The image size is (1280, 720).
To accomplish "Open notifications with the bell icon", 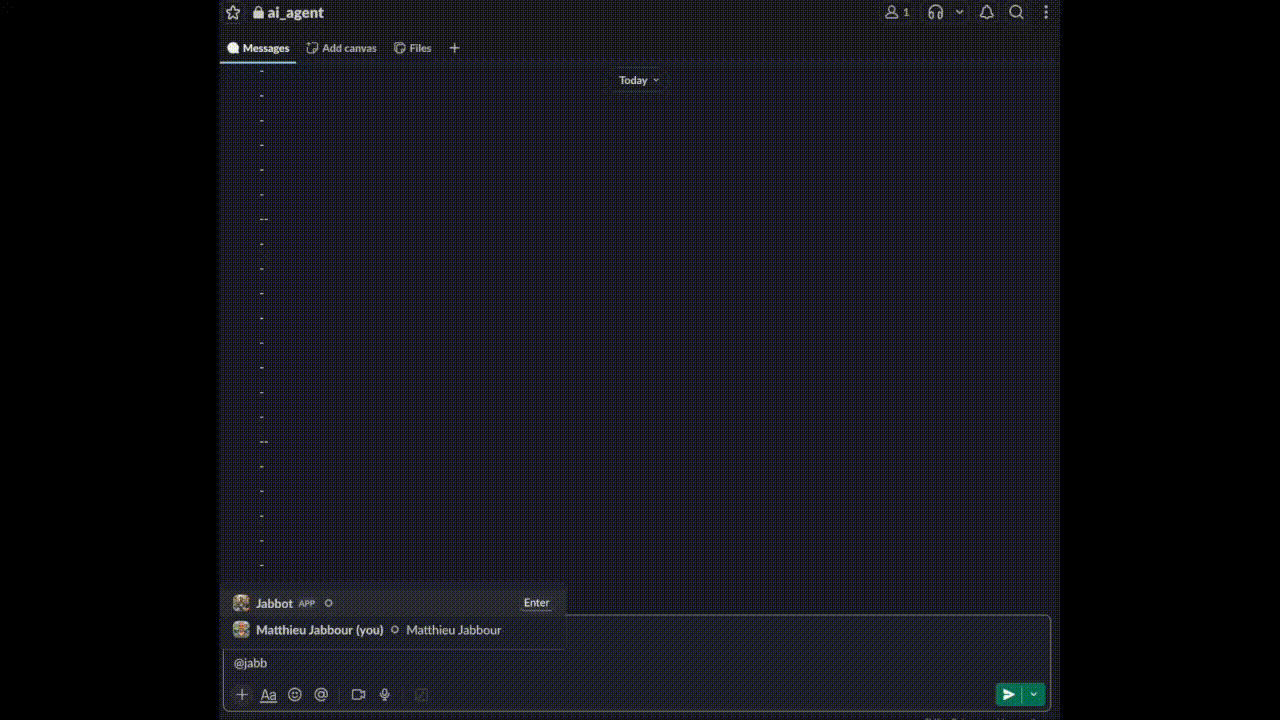I will (x=986, y=12).
